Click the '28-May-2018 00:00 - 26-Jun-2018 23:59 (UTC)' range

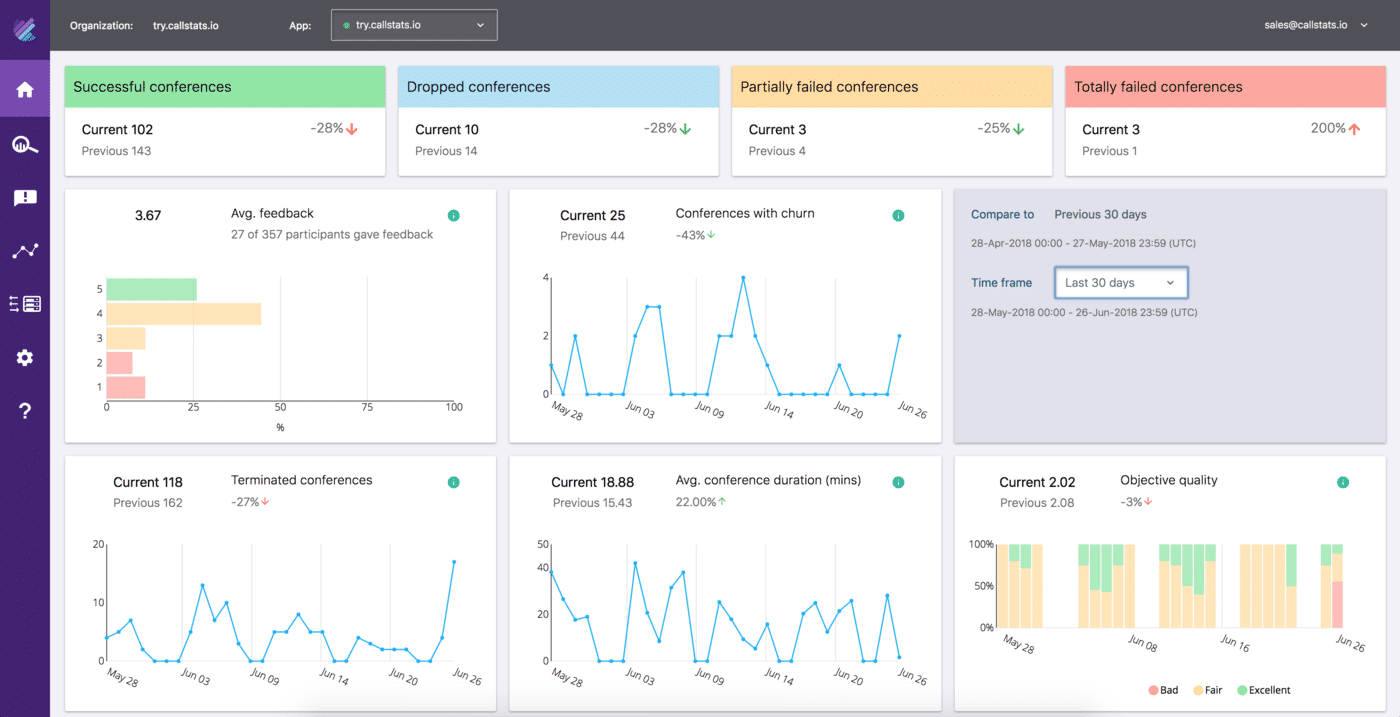click(x=1084, y=312)
